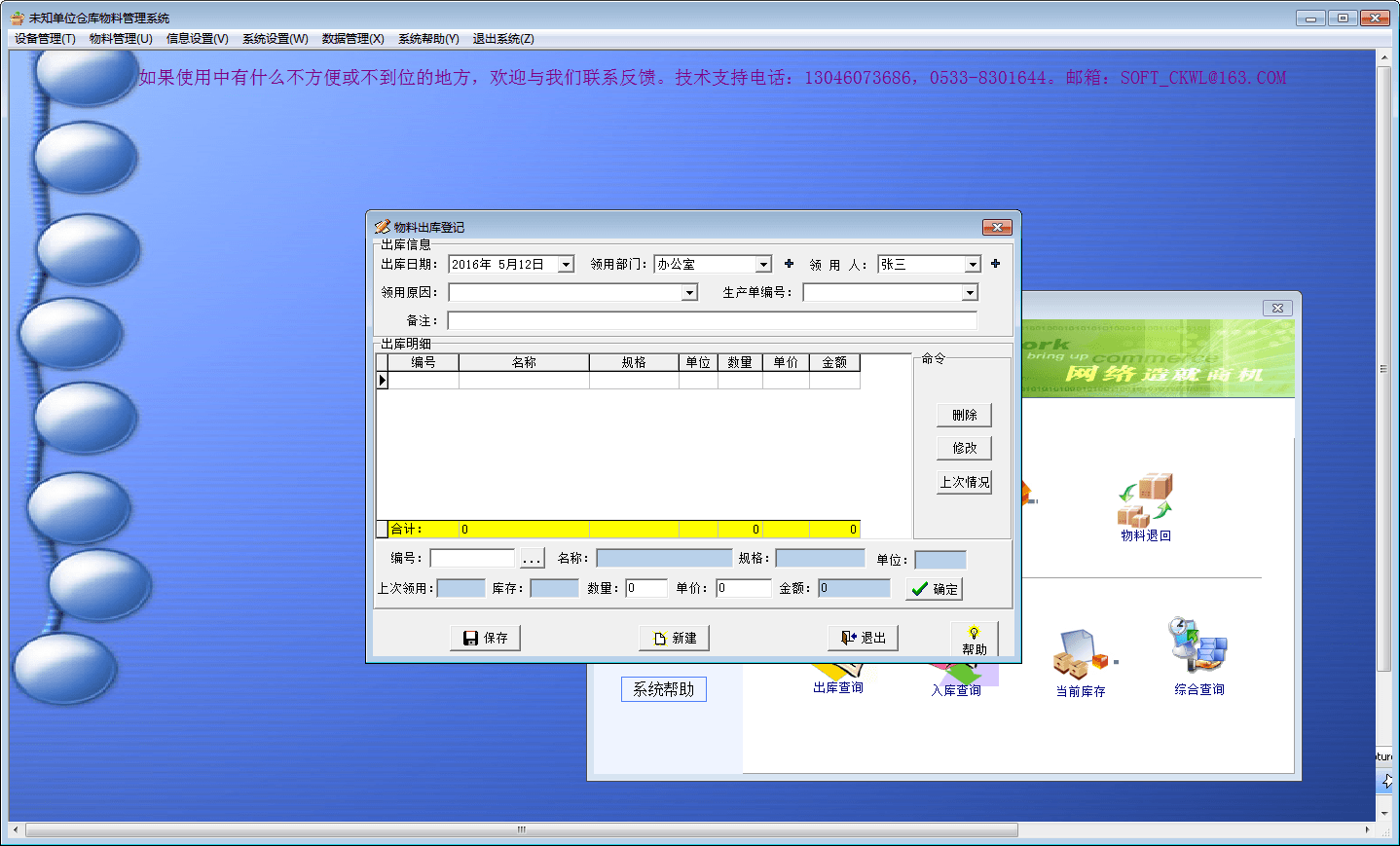Click the 保存 save button

(485, 638)
